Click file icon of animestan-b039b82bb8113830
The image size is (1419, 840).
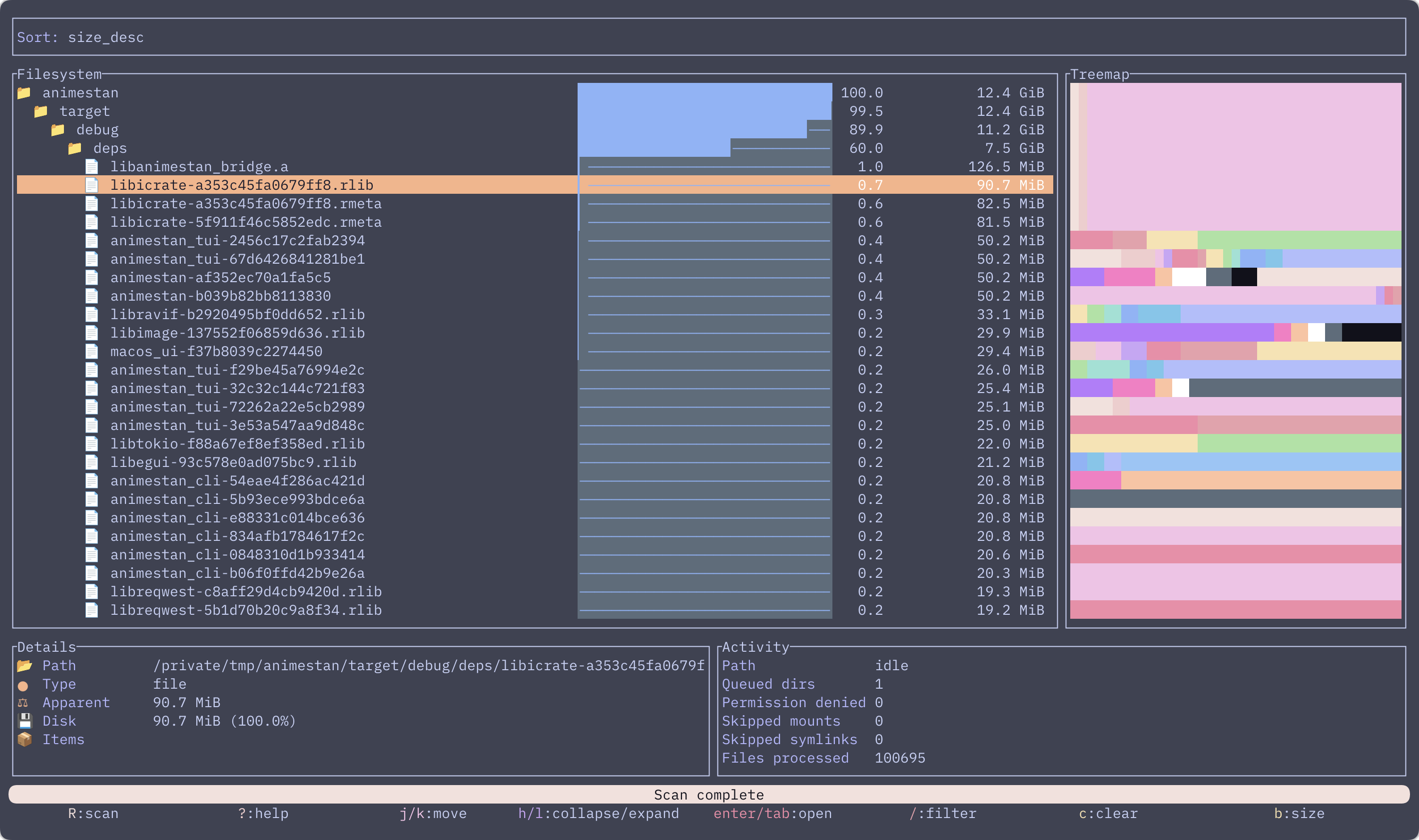click(92, 296)
